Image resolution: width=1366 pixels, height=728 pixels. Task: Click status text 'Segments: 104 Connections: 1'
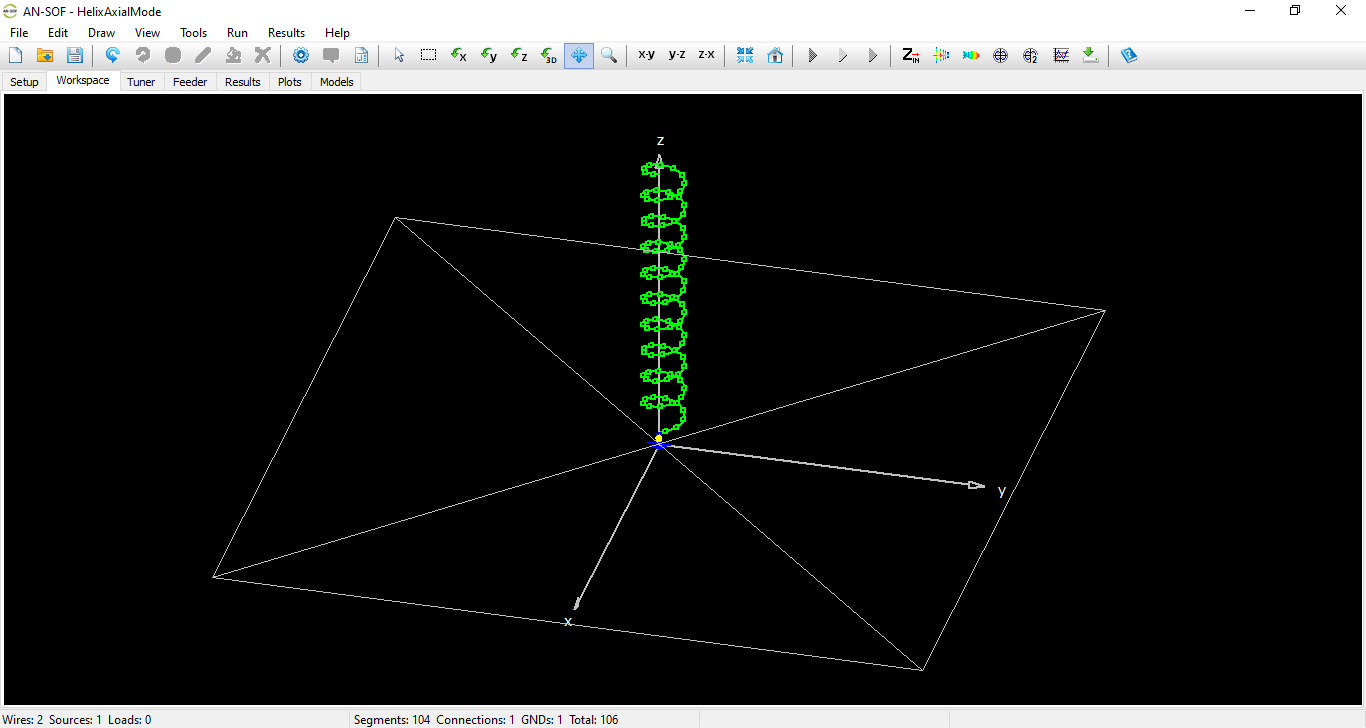pos(435,720)
